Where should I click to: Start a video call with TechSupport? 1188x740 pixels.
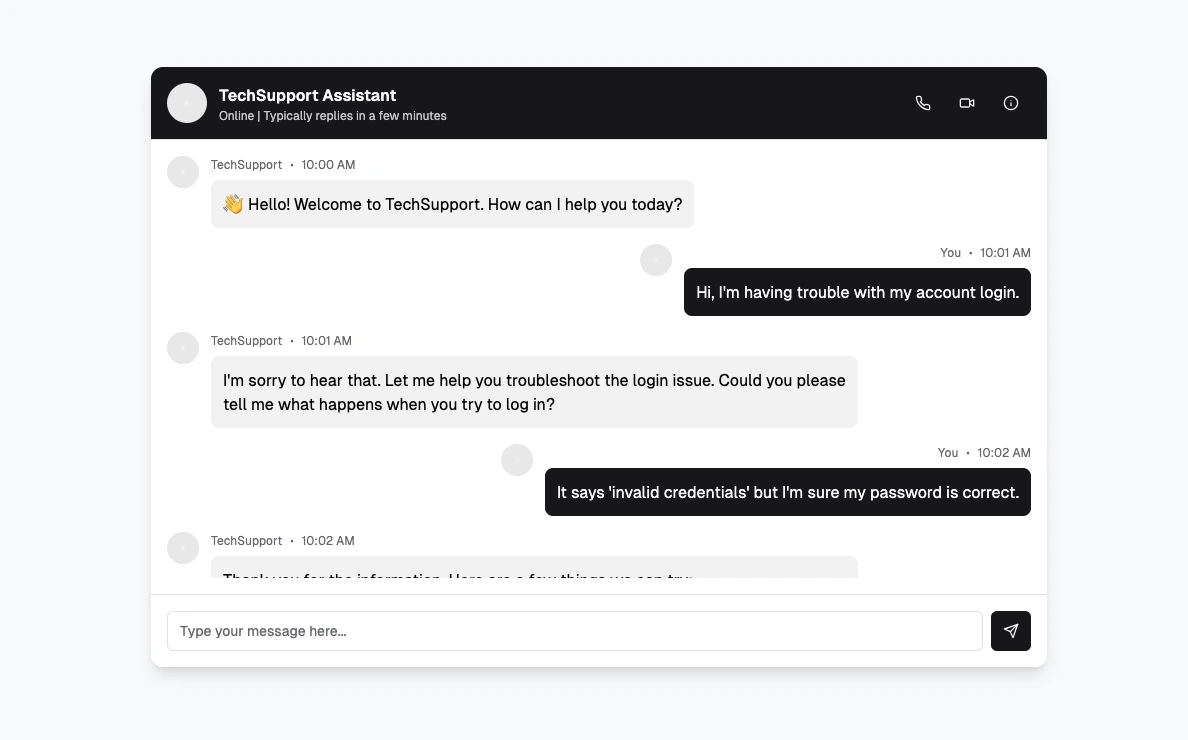pos(966,103)
